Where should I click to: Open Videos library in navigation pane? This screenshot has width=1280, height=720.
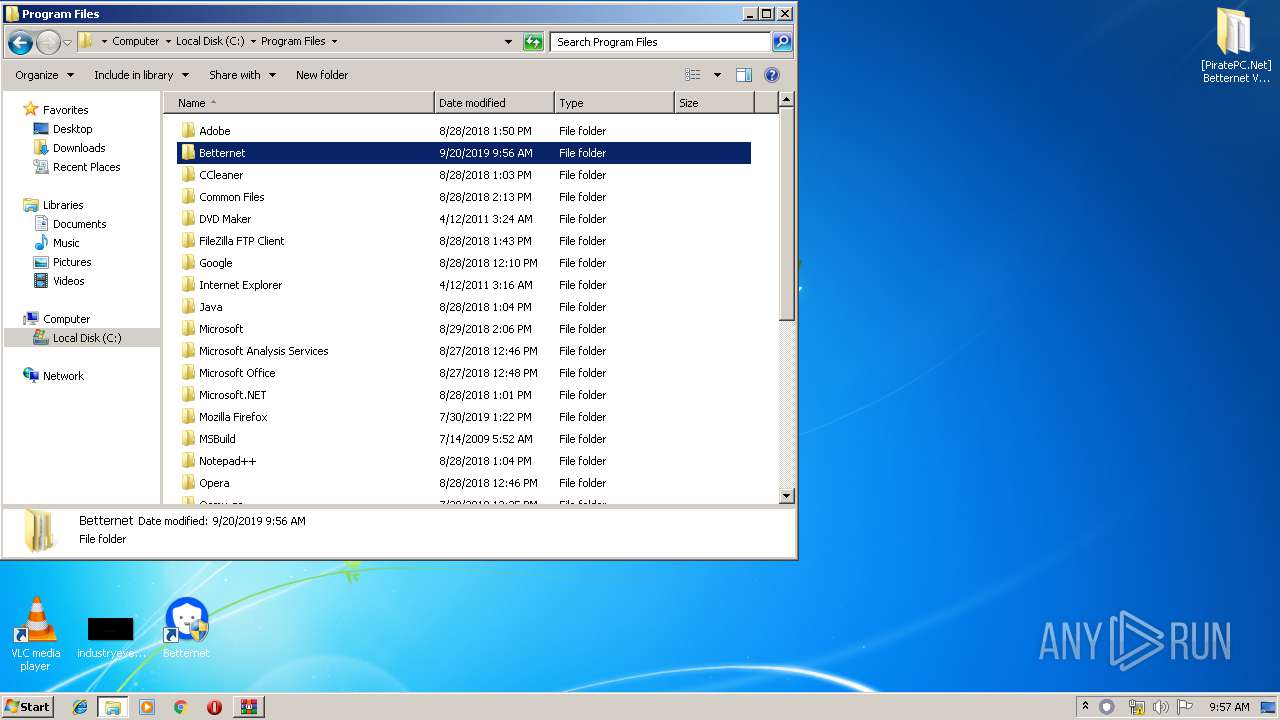coord(68,281)
